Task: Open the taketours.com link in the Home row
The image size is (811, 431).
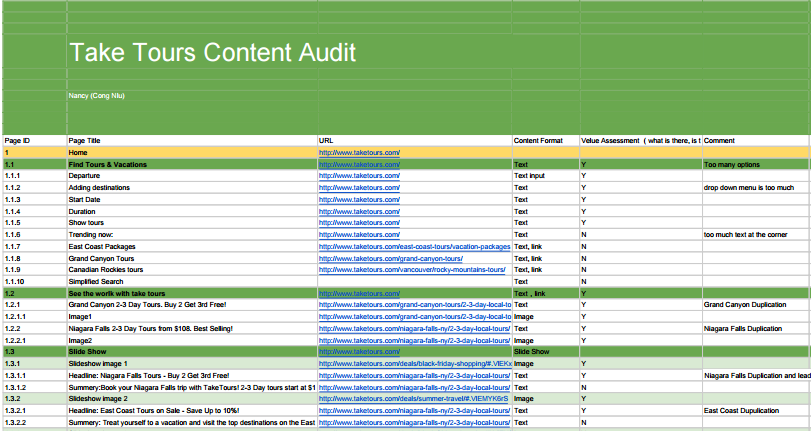Action: (359, 153)
